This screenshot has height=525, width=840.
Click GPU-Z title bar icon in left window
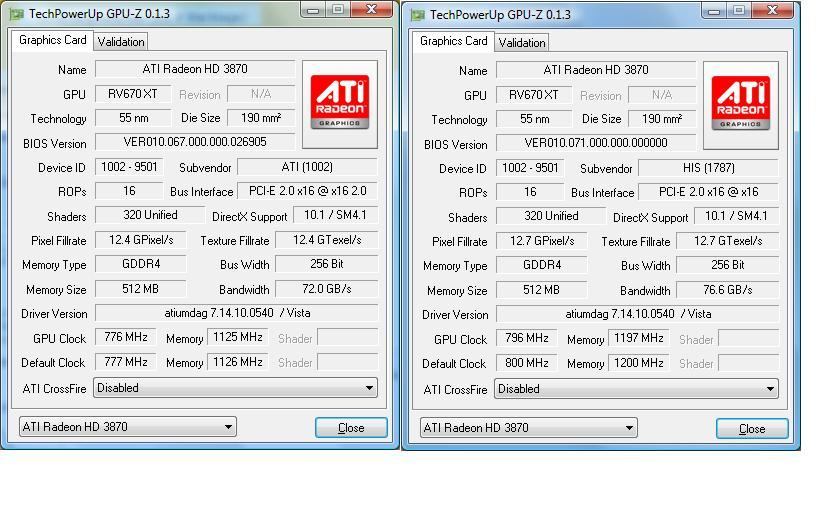pyautogui.click(x=17, y=14)
